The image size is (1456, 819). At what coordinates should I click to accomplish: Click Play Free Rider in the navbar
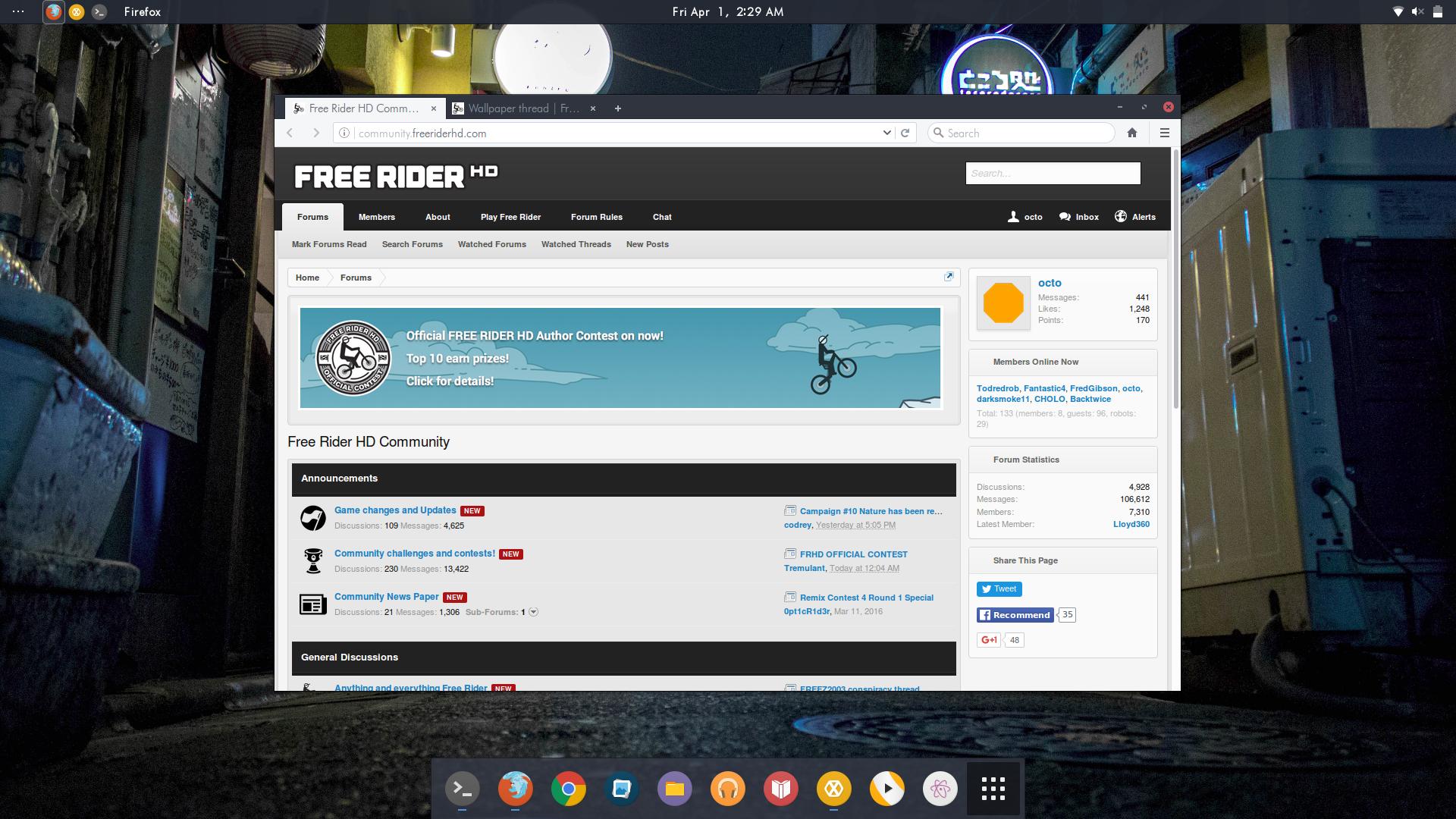(510, 217)
